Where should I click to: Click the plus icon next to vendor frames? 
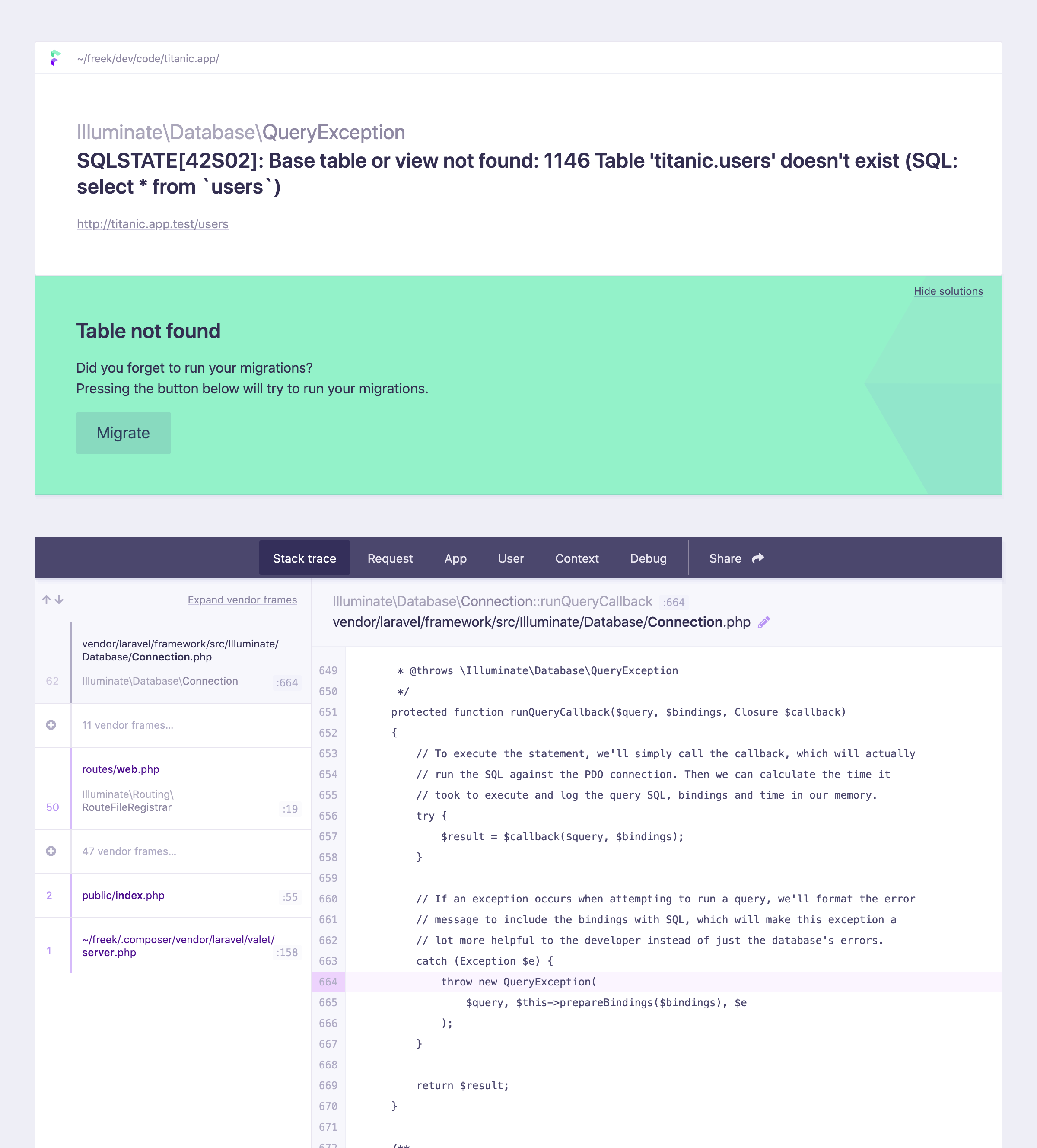51,724
